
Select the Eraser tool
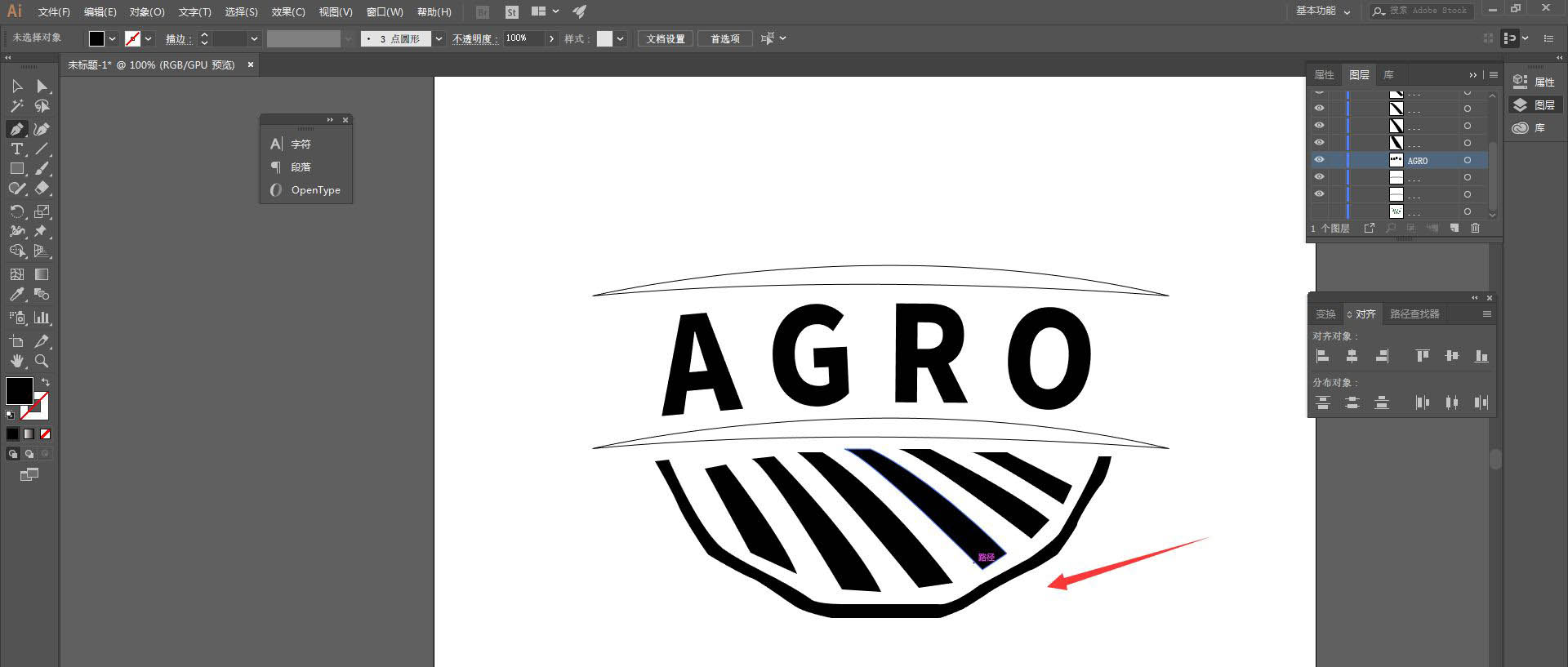(x=42, y=188)
